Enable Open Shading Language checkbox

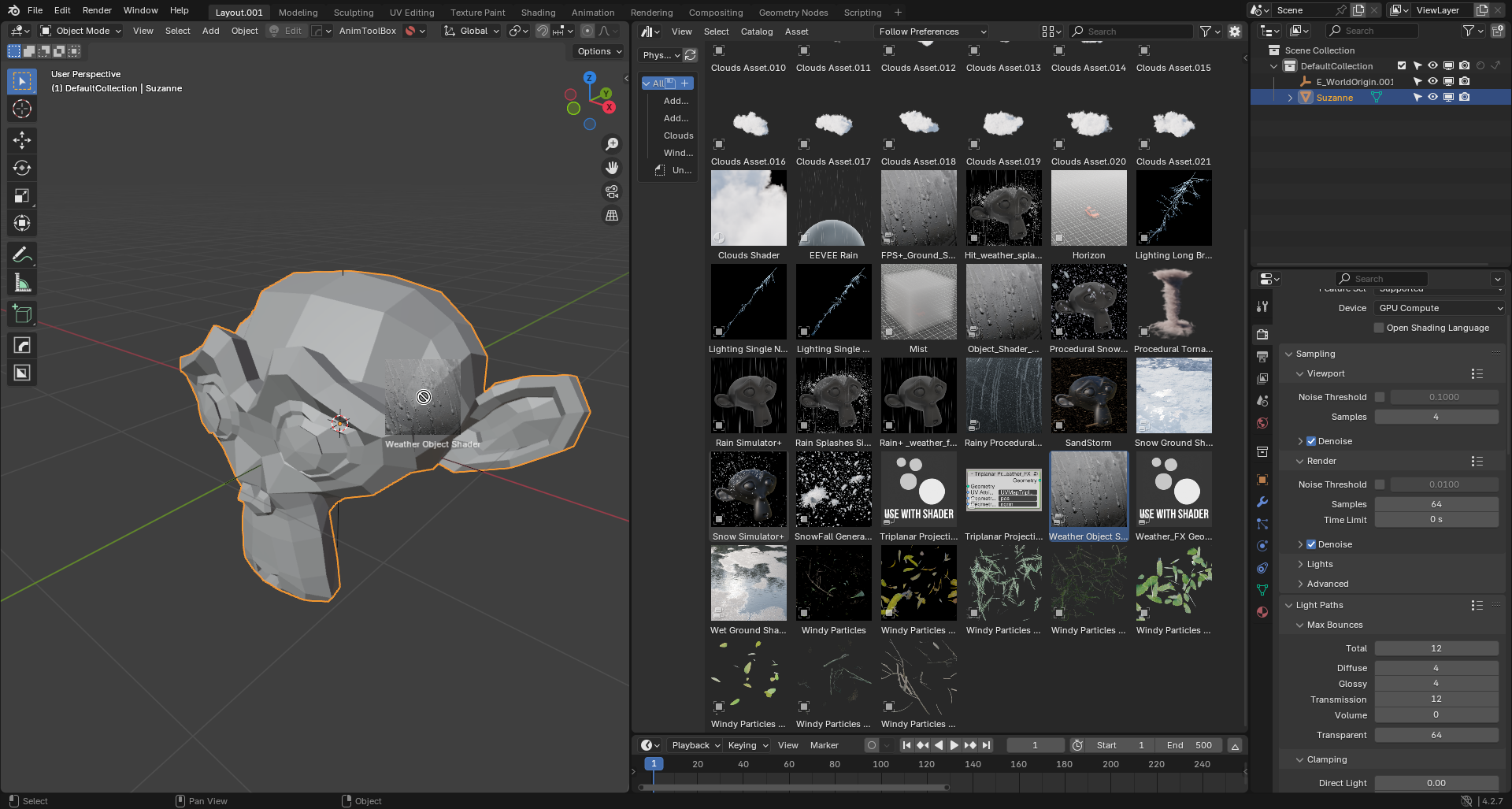[x=1379, y=328]
